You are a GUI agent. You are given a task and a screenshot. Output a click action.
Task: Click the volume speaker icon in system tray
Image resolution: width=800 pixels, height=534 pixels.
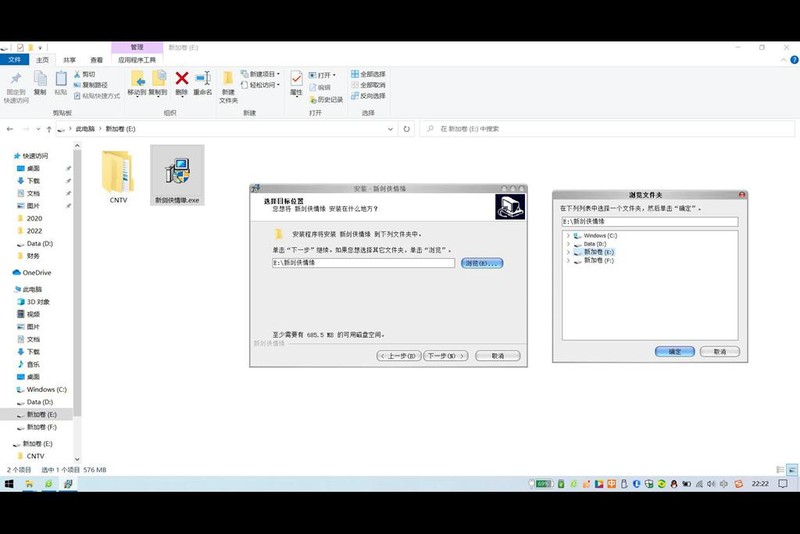(711, 484)
